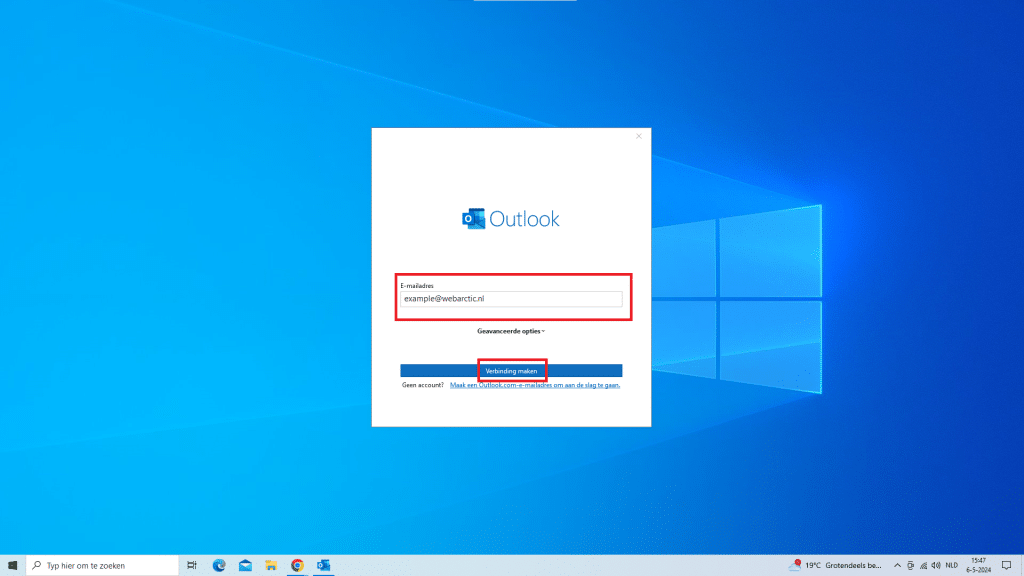Open the notification center
Screen dimensions: 1024x576
[x=1007, y=565]
